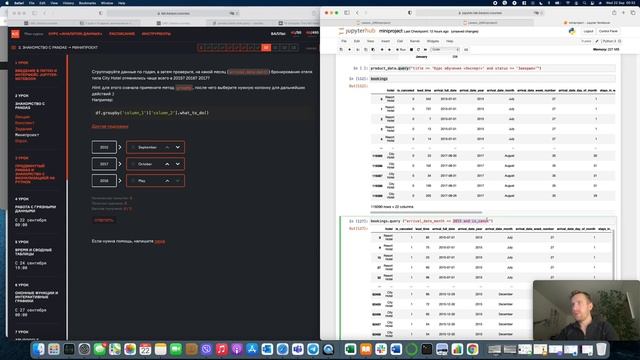
Task: Restart the kernel with the circular arrow
Action: coord(418,49)
